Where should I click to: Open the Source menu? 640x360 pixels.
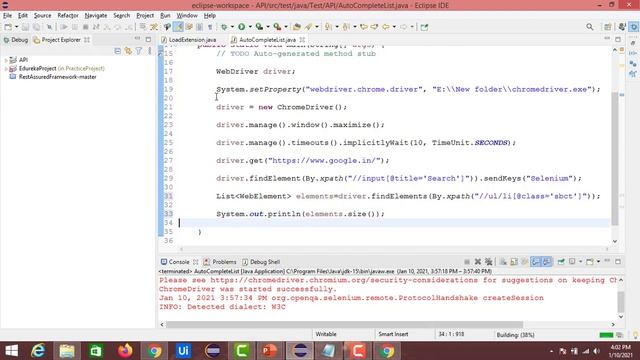42,16
